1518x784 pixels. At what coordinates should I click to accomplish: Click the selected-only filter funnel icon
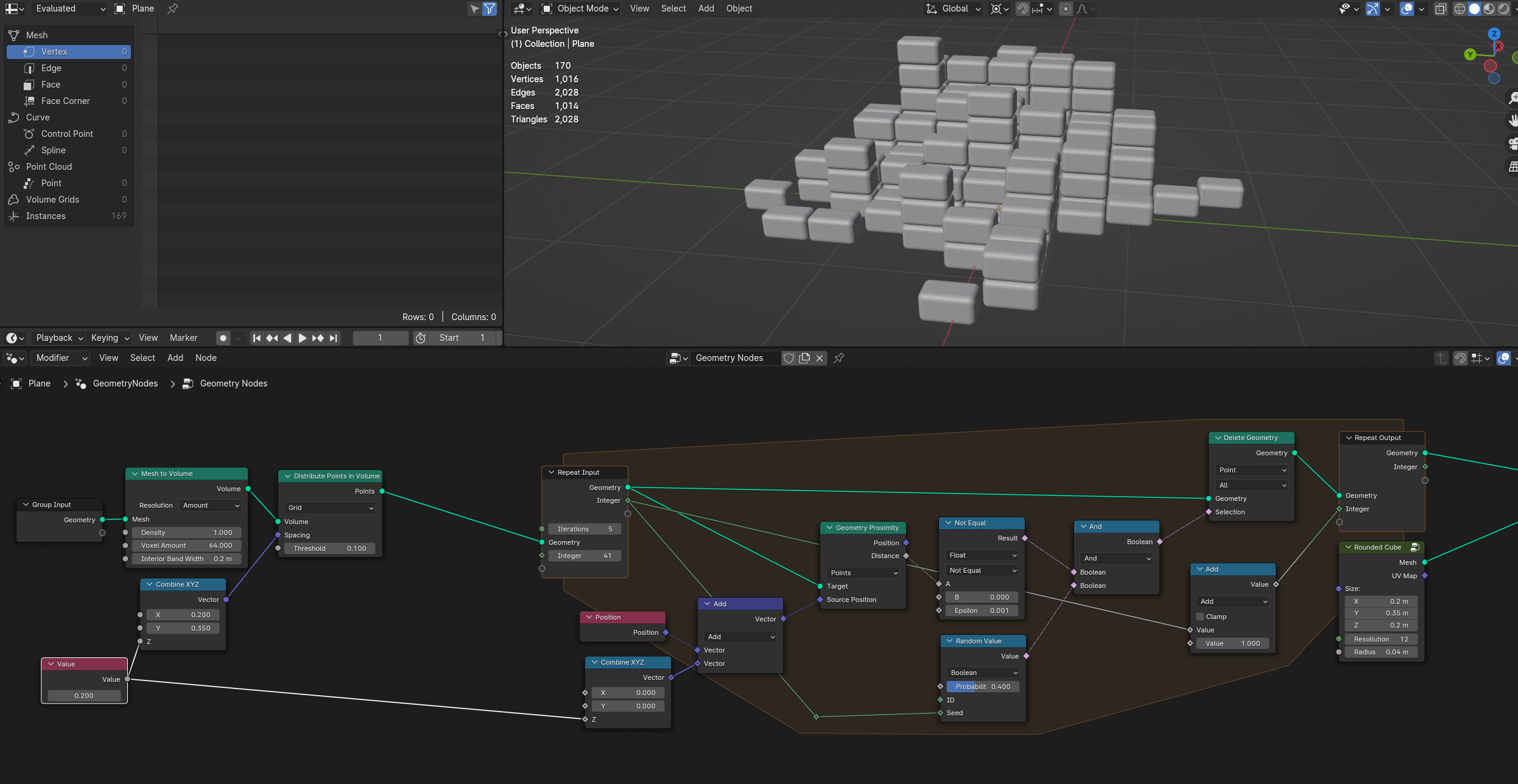coord(489,9)
